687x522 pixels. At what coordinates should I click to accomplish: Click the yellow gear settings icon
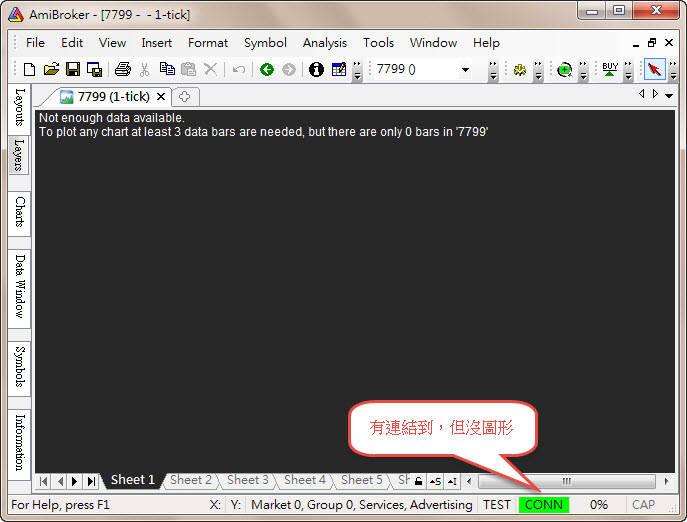point(520,70)
